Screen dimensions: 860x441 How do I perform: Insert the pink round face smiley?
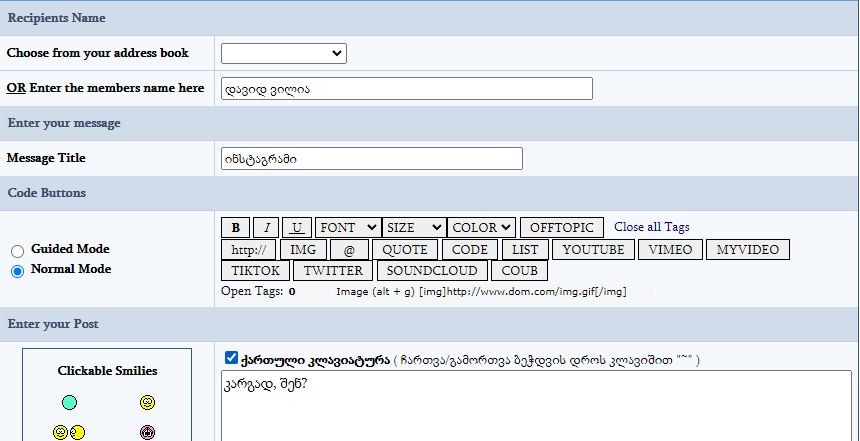pyautogui.click(x=147, y=433)
